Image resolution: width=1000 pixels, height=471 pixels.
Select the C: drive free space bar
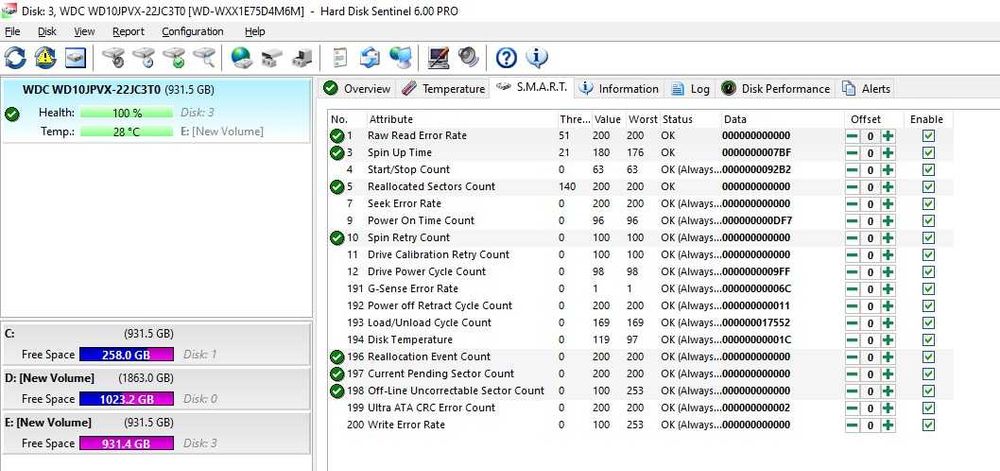coord(126,354)
